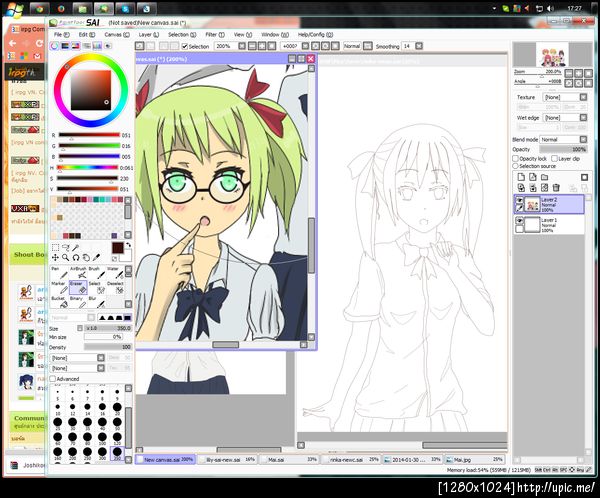The height and width of the screenshot is (498, 600).
Task: Open the Window menu
Action: pos(275,34)
